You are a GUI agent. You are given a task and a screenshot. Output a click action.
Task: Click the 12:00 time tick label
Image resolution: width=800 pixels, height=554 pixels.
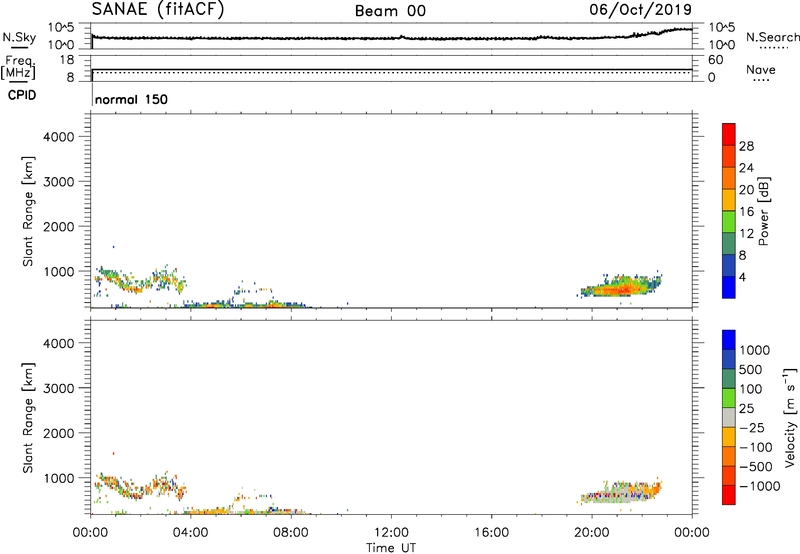pyautogui.click(x=391, y=533)
